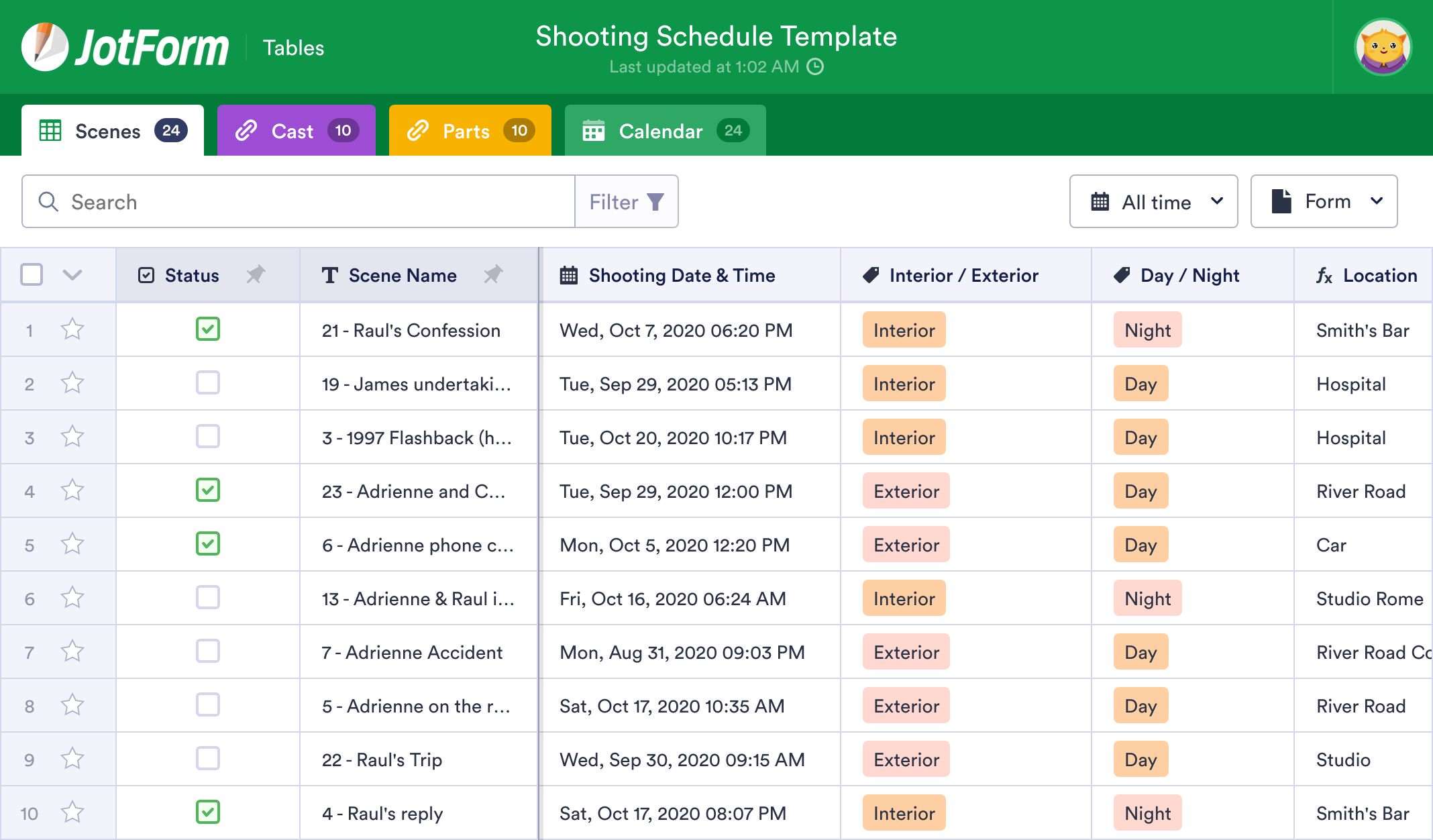Click the Scene Name column pin icon

(x=493, y=274)
